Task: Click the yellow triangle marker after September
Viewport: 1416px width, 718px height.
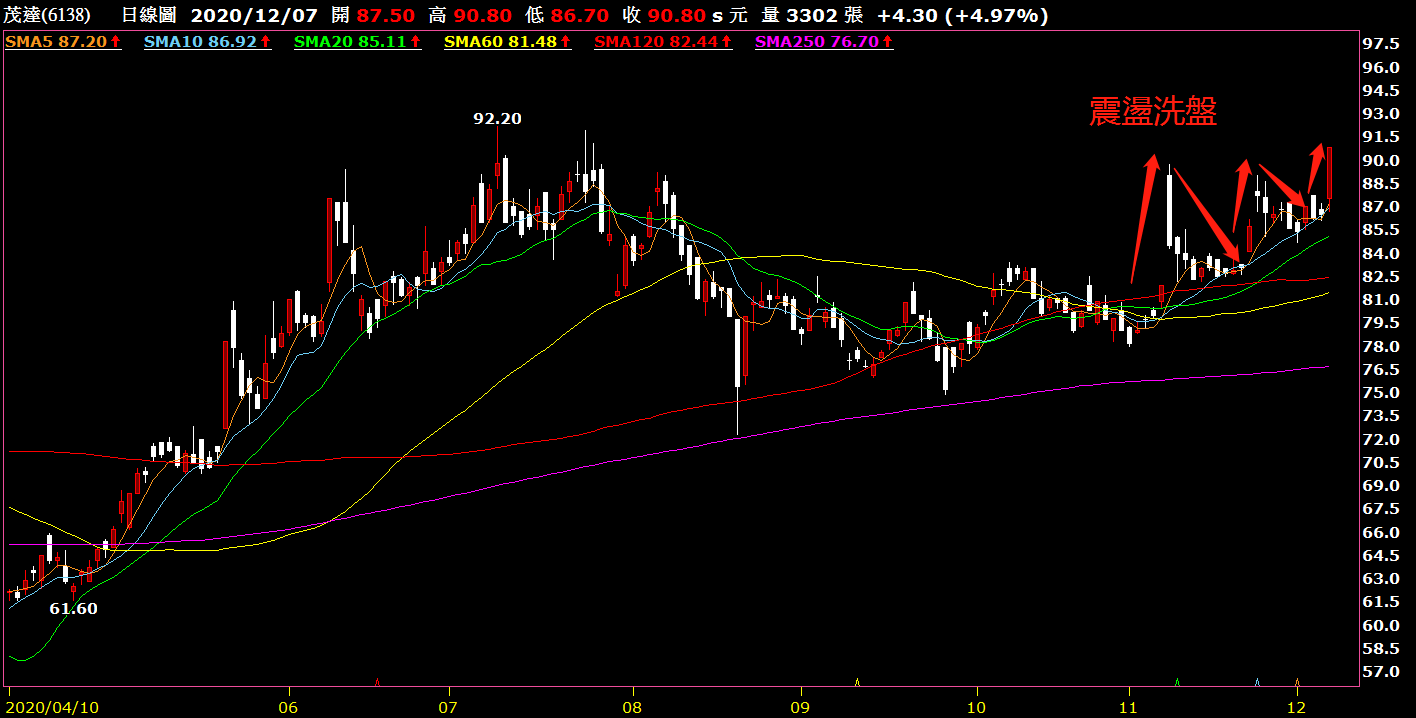Action: click(858, 683)
